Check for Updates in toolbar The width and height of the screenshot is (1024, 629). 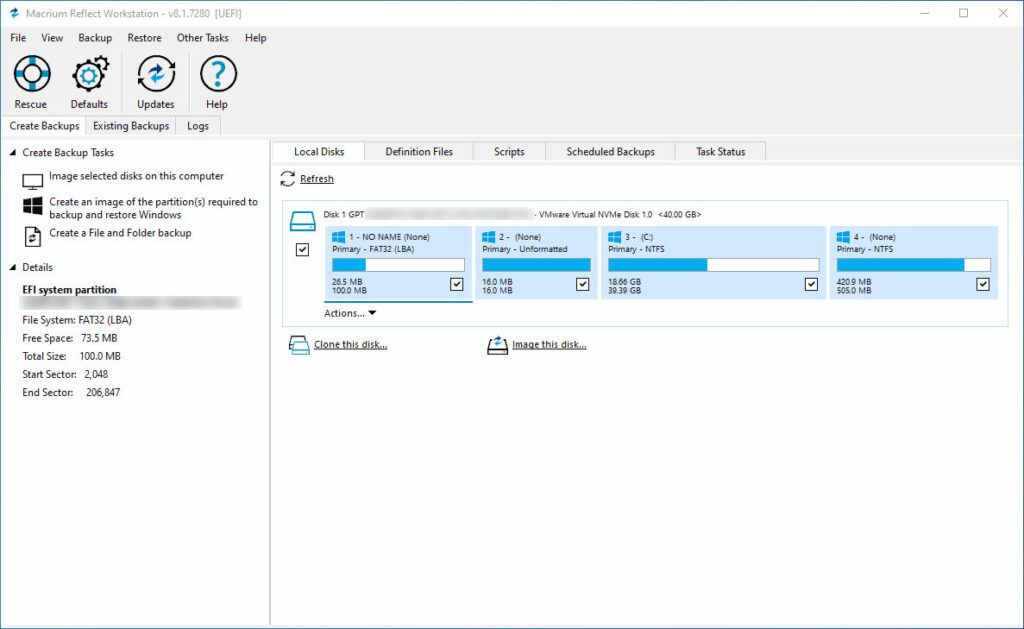pos(155,82)
